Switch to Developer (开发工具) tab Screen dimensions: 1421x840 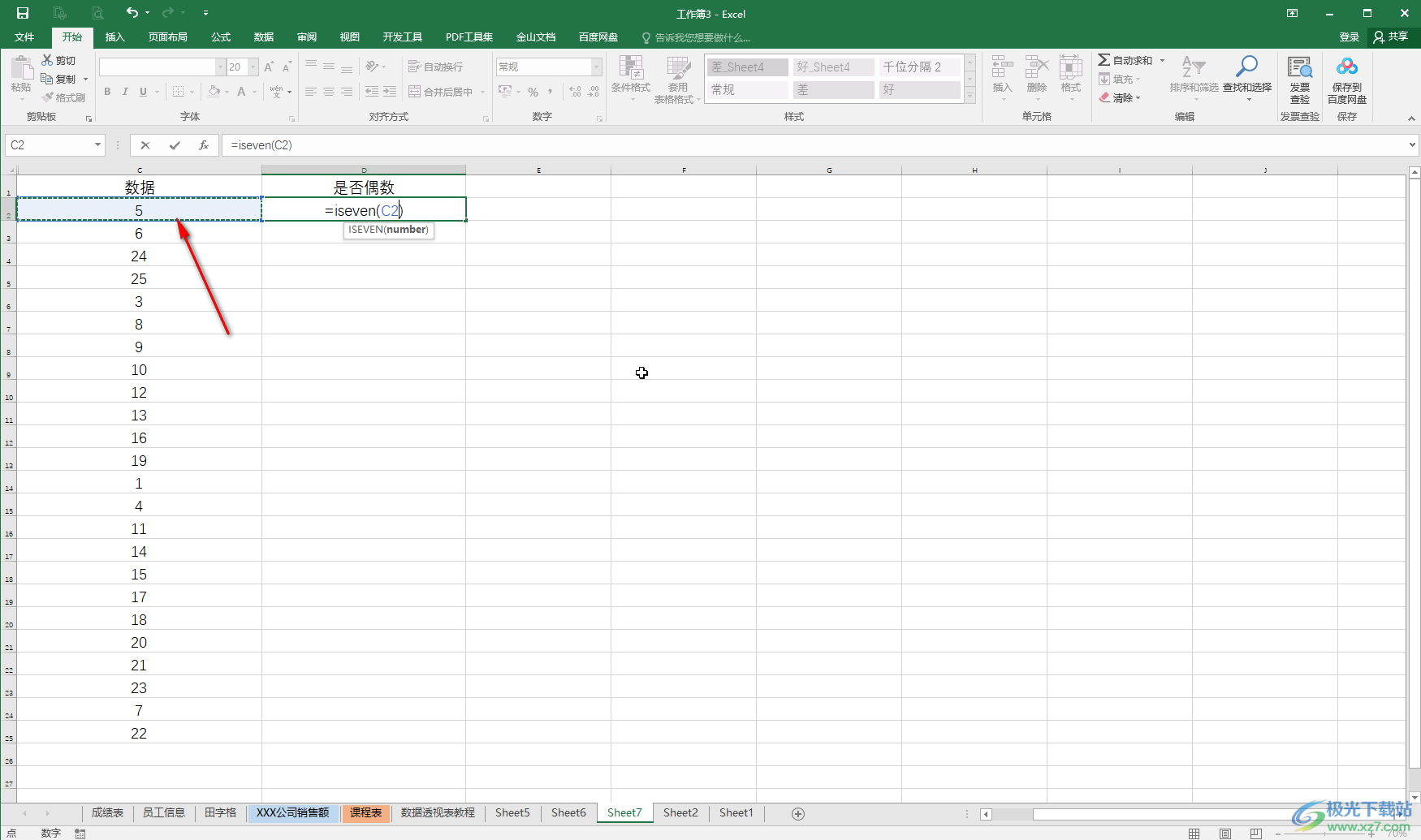click(403, 37)
